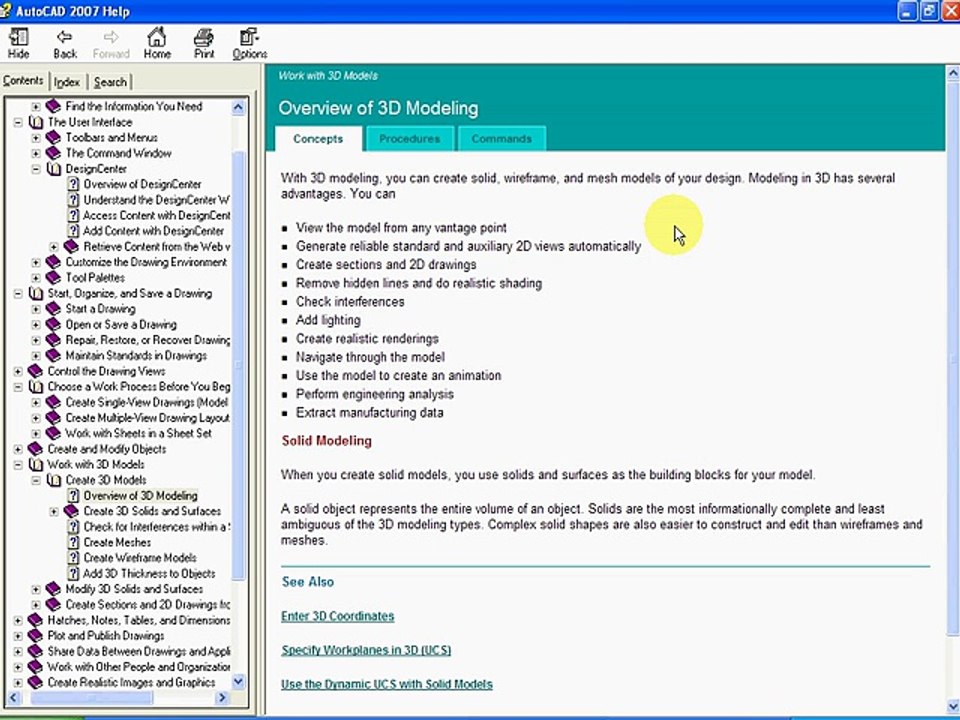
Task: Click the contents tree scroll-right arrow
Action: pos(222,697)
